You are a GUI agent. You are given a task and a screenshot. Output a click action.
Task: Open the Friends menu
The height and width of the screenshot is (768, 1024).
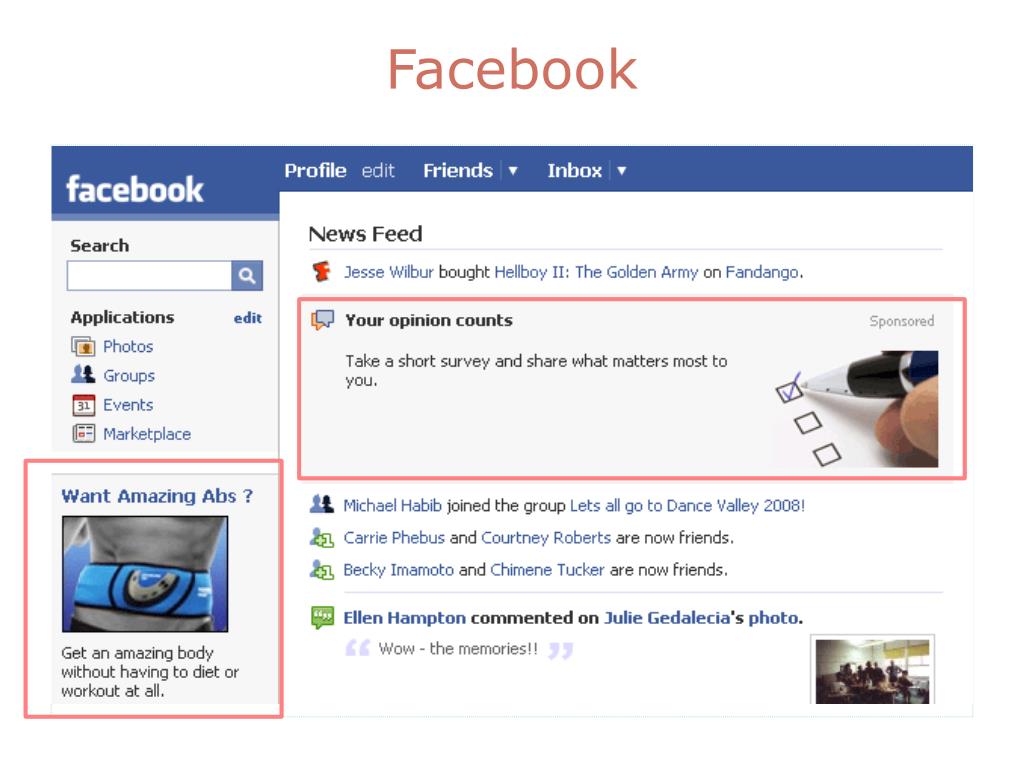(457, 170)
